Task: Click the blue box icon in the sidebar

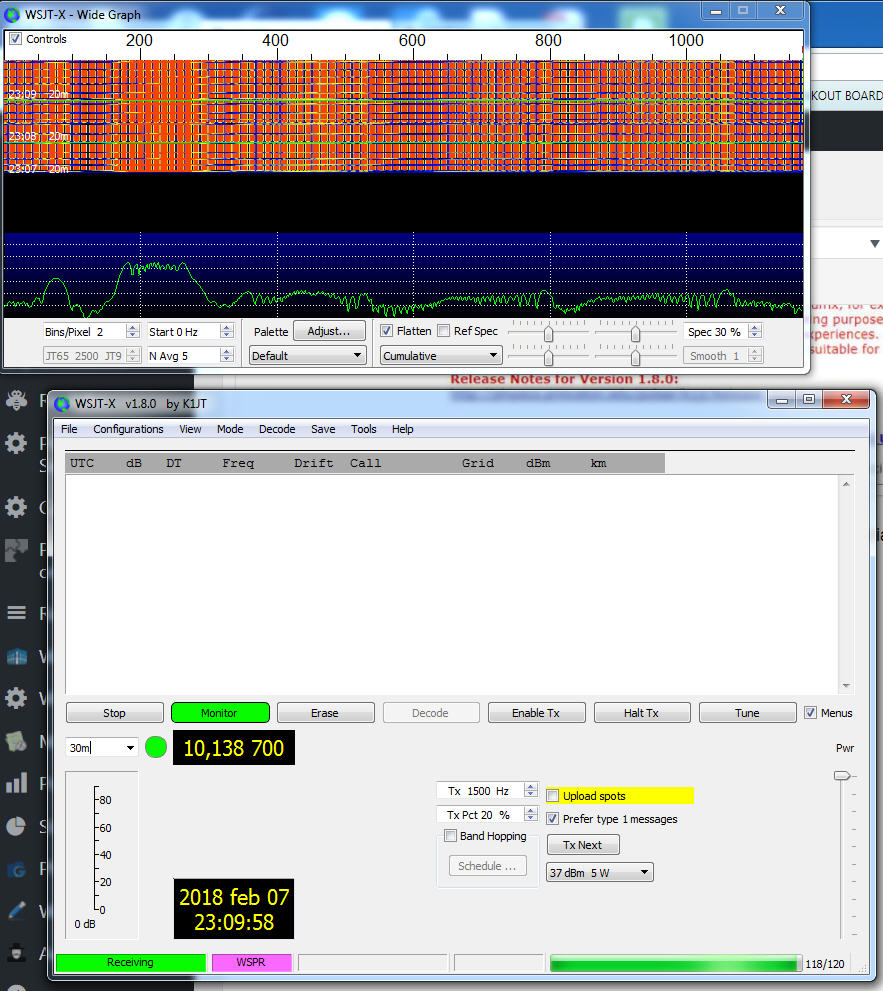Action: coord(16,657)
